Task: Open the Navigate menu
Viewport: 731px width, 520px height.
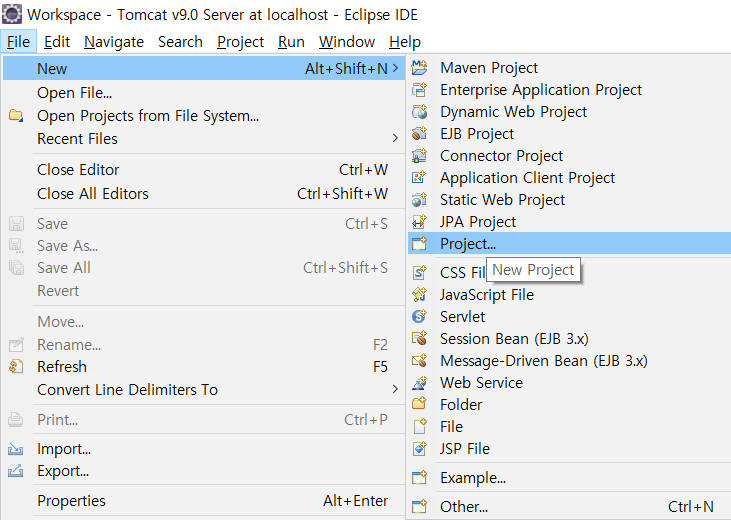Action: (114, 42)
